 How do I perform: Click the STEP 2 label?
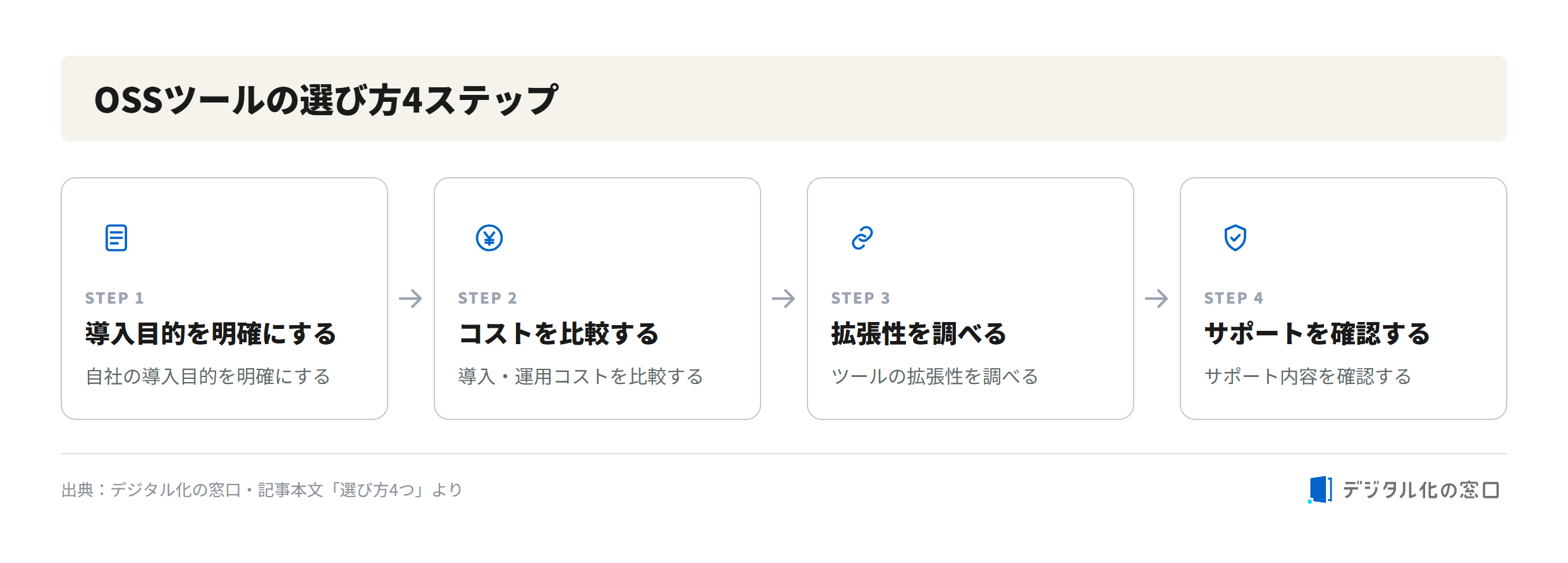point(487,298)
